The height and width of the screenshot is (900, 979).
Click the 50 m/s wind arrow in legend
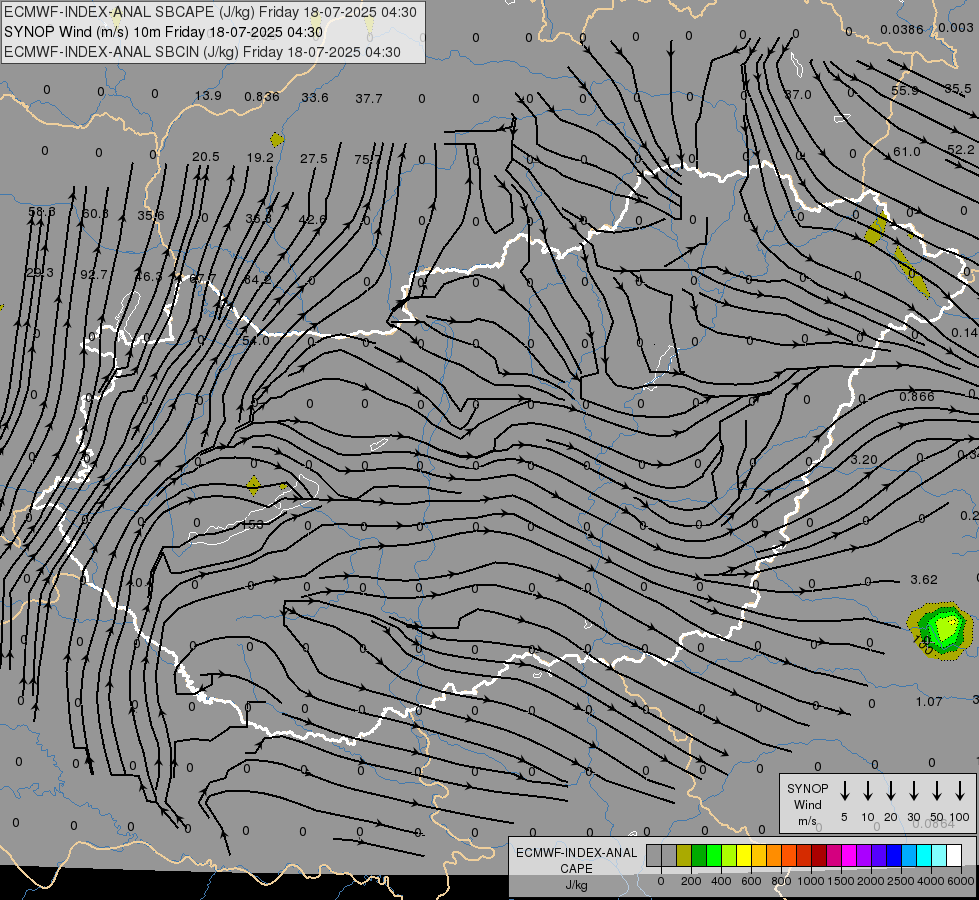(x=937, y=791)
